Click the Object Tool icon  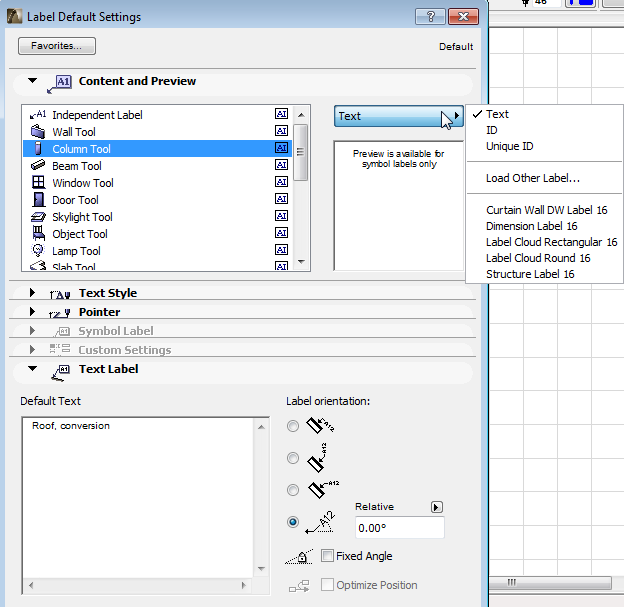tap(38, 233)
